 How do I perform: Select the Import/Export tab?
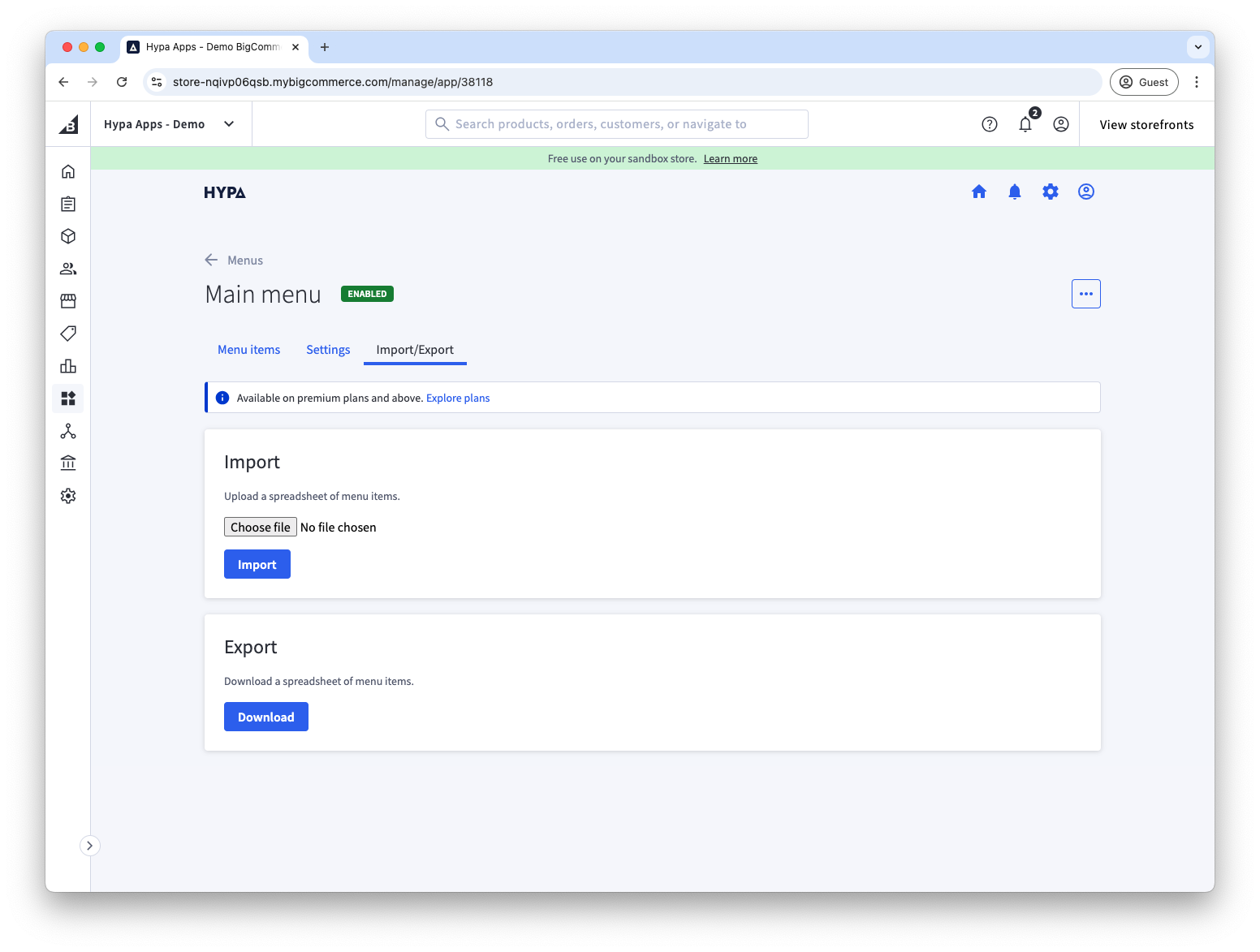point(415,350)
